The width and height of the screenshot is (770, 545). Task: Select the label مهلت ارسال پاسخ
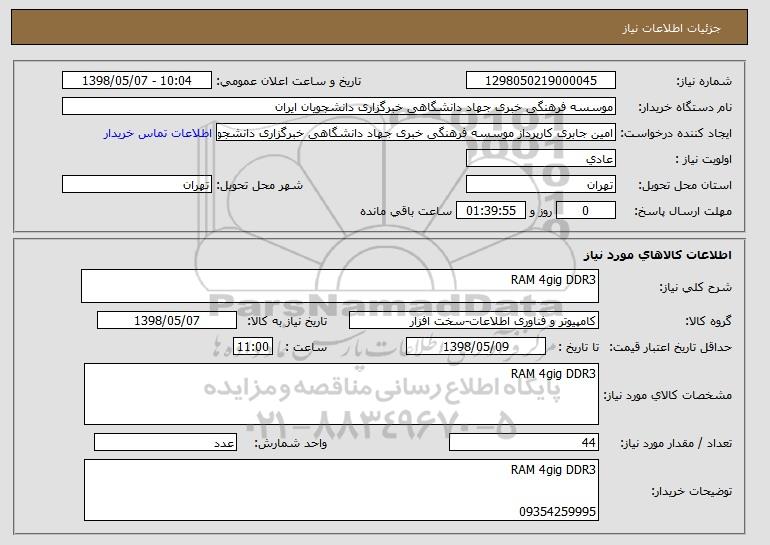(683, 211)
